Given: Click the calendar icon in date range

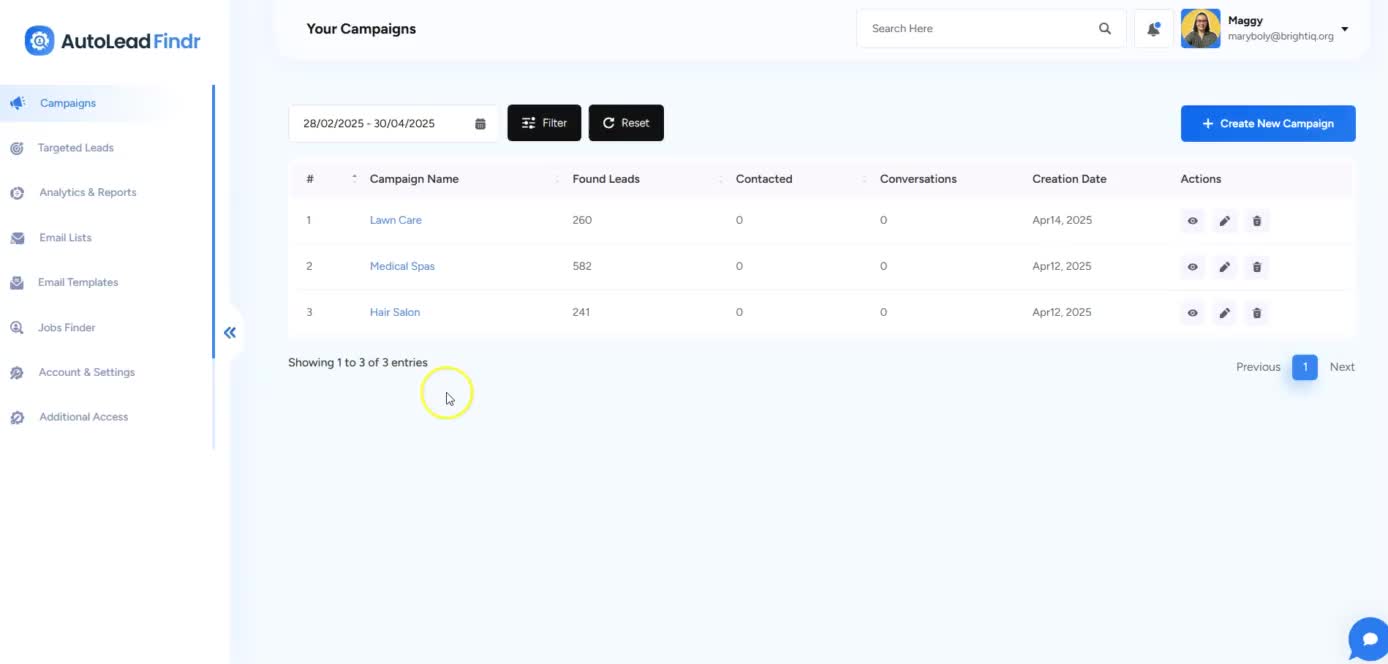Looking at the screenshot, I should pos(480,124).
